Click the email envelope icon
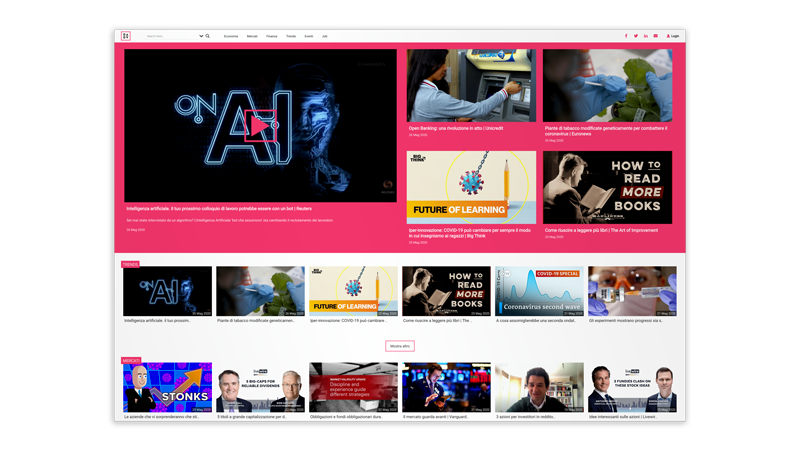 click(656, 36)
